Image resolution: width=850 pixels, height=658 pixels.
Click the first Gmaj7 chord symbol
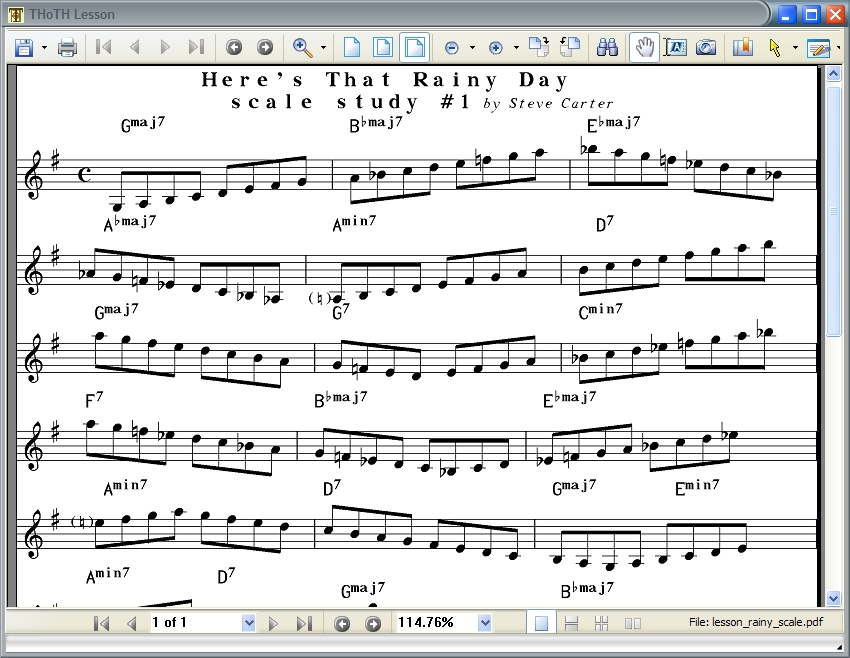[x=143, y=124]
